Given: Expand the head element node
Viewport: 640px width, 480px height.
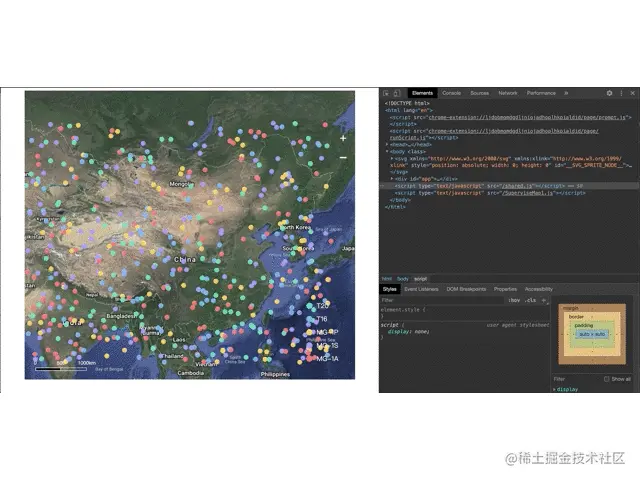Looking at the screenshot, I should 387,144.
